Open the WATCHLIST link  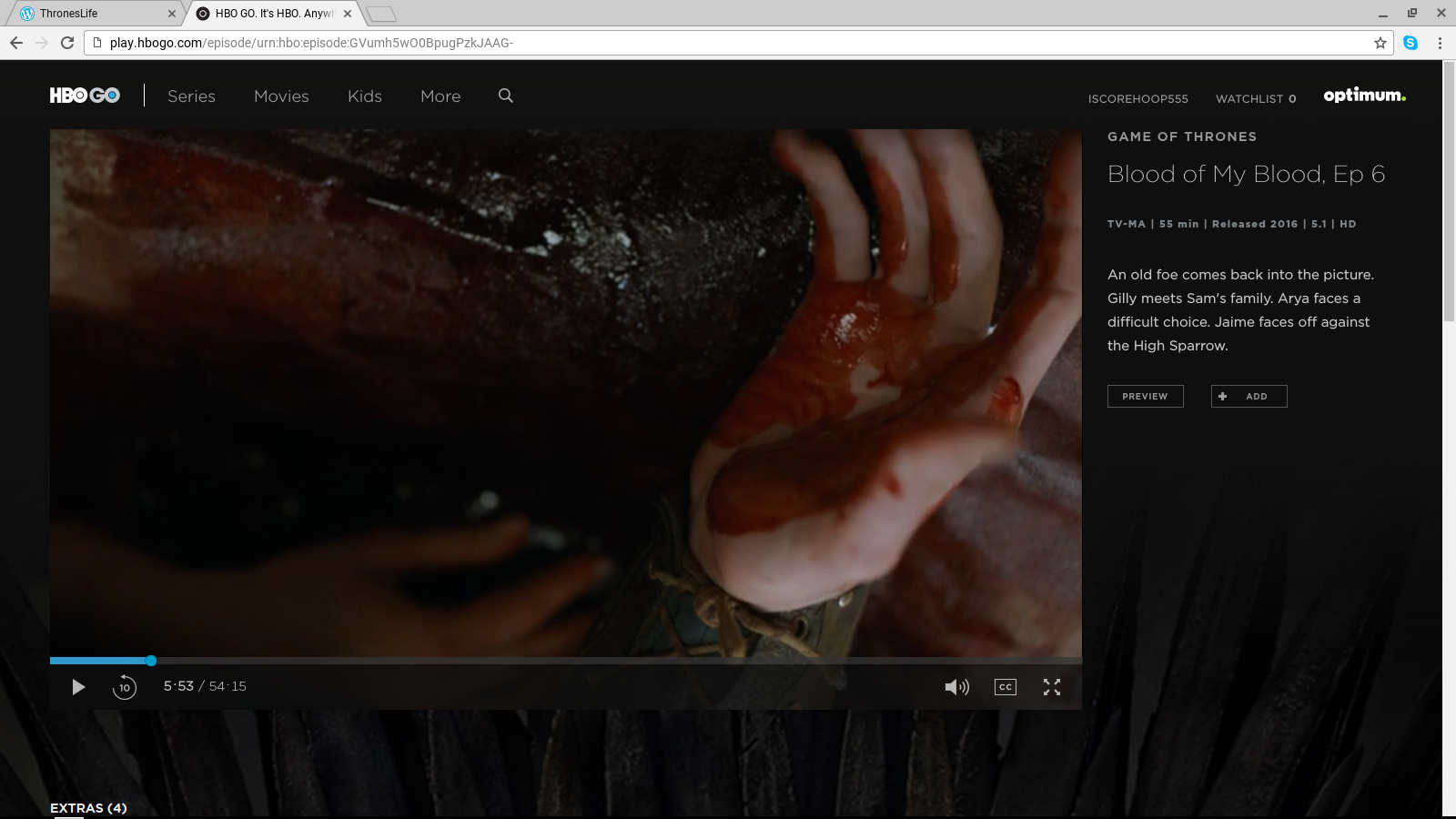point(1255,98)
